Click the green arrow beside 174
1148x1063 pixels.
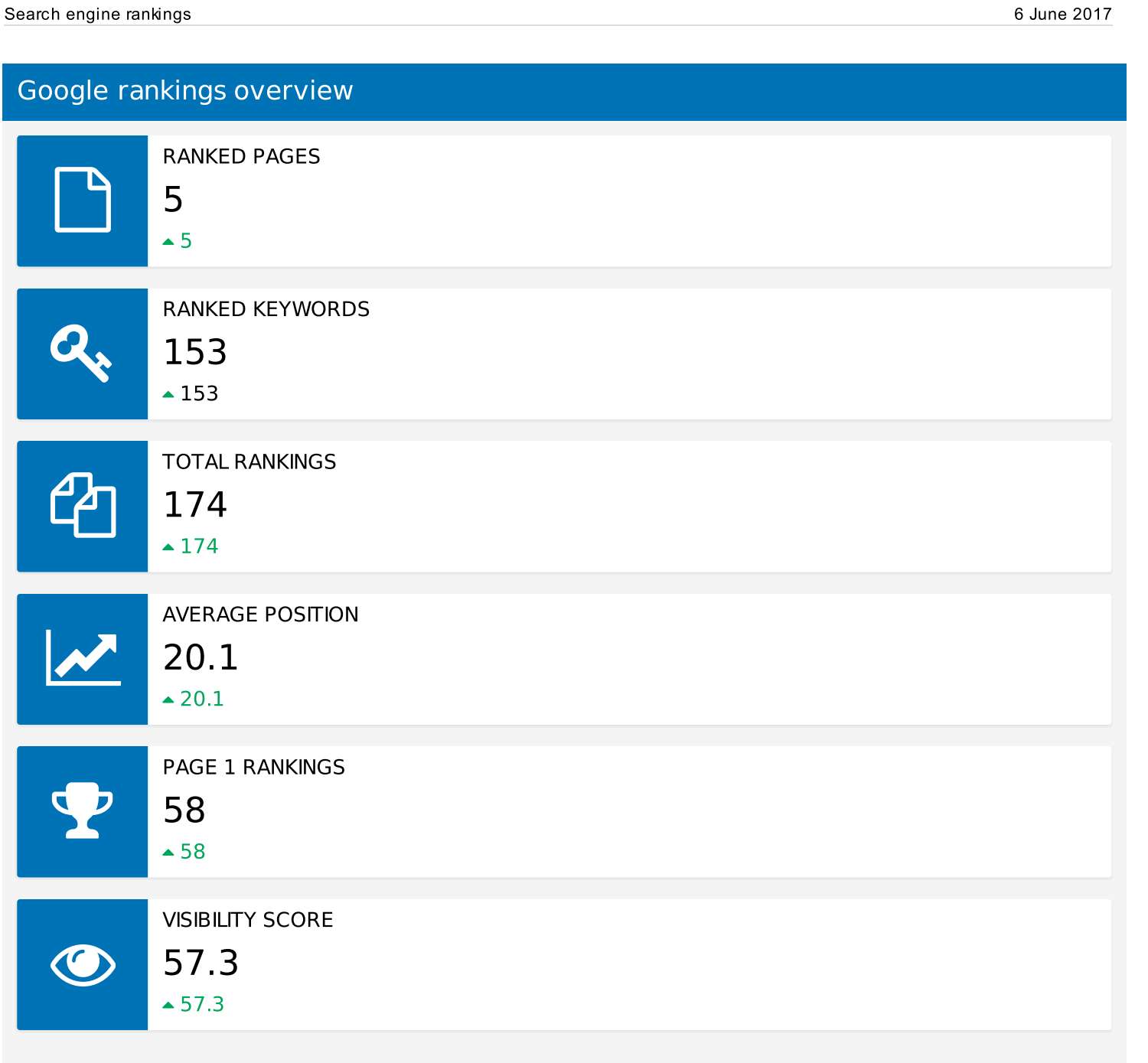[x=169, y=546]
